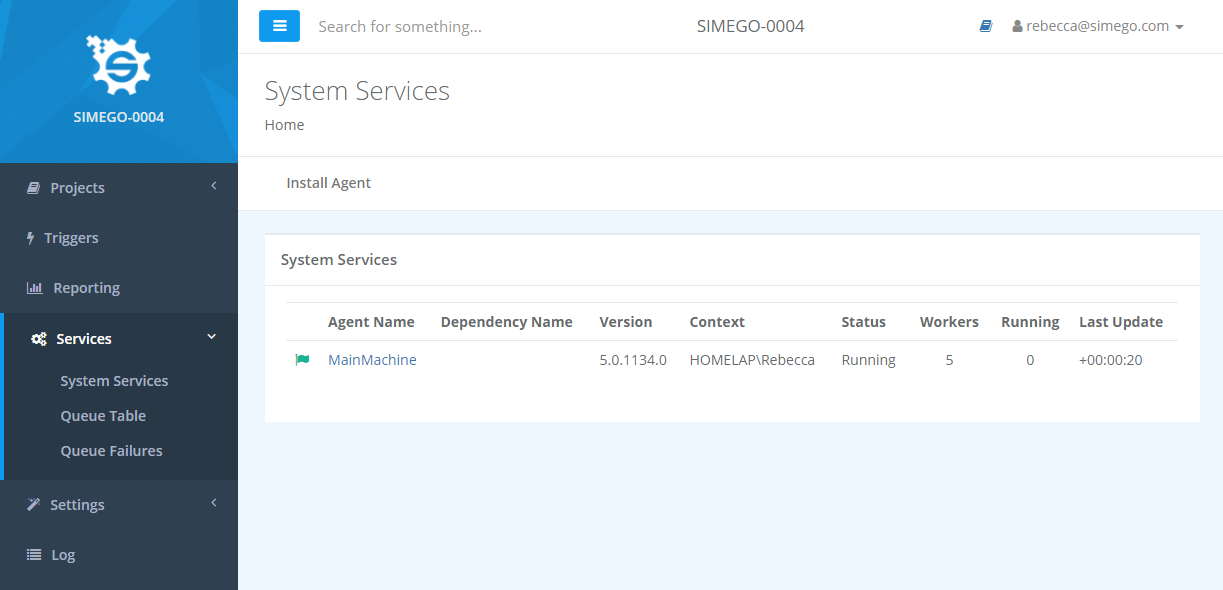This screenshot has height=590, width=1223.
Task: Click the Reporting bar chart icon
Action: tap(34, 288)
